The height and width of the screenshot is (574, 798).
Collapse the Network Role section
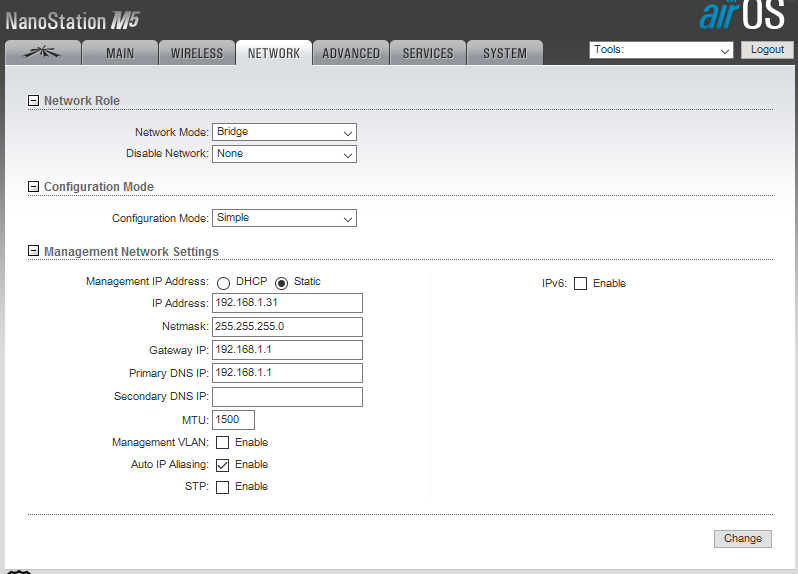pos(33,101)
